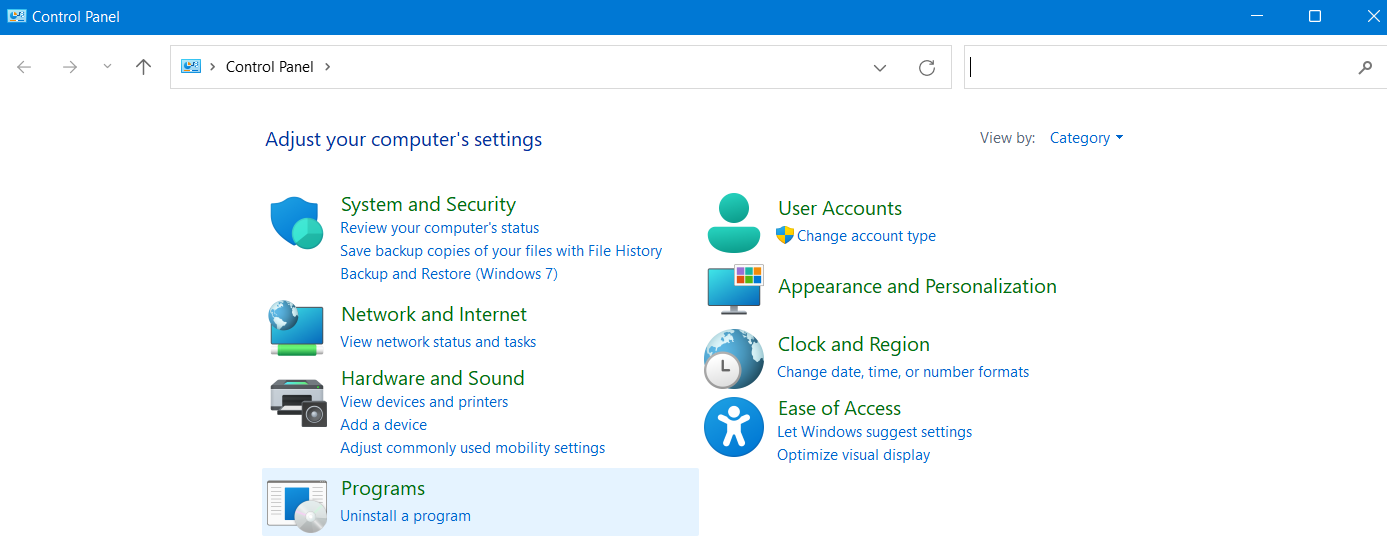Screen dimensions: 1387x550
Task: Click the Clock and Region globe icon
Action: click(x=734, y=358)
